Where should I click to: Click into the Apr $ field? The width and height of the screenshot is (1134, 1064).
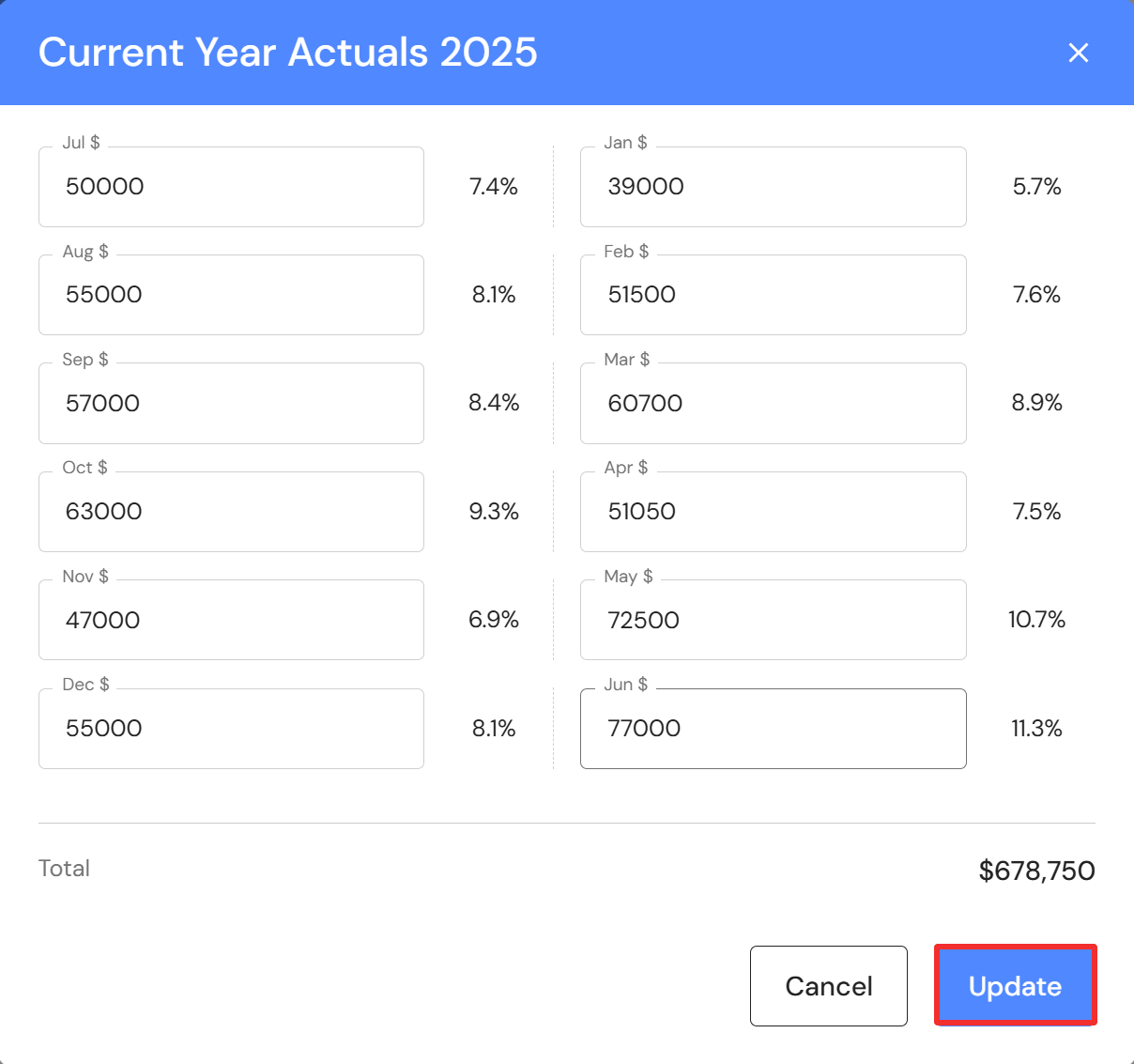[773, 512]
